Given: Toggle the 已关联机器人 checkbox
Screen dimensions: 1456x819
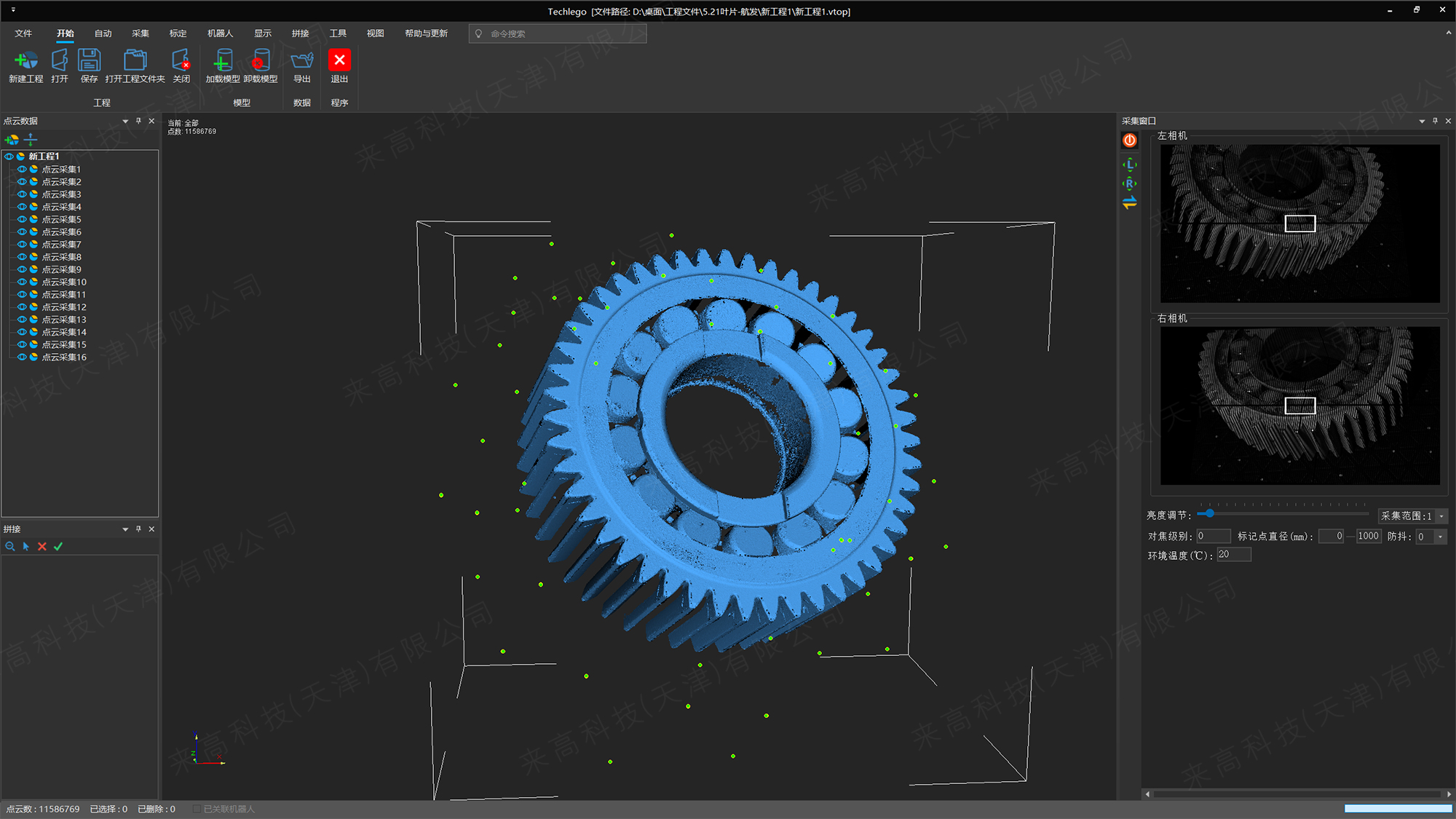Looking at the screenshot, I should (x=197, y=809).
